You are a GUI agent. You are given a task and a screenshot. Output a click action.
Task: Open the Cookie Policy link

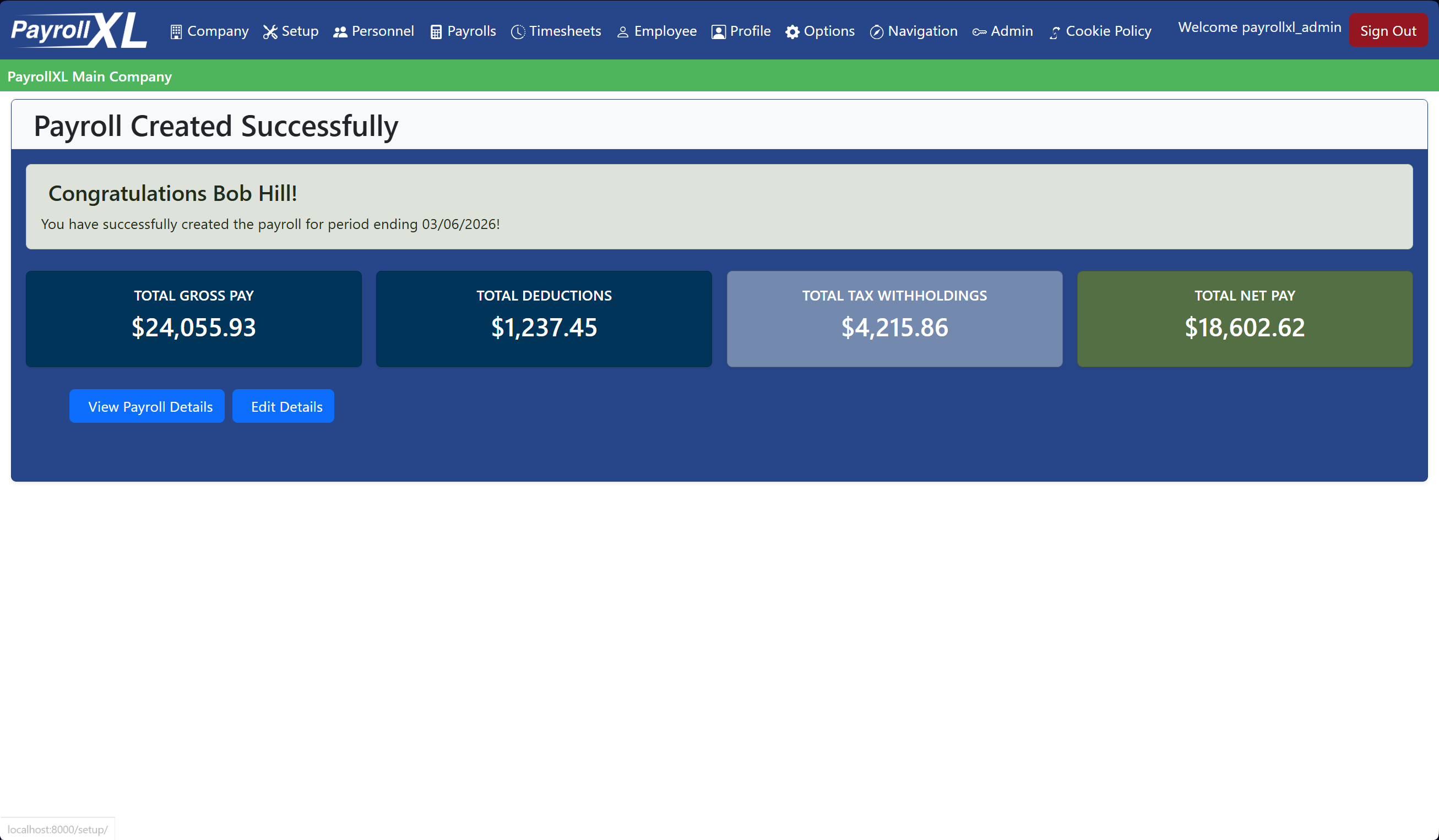tap(1100, 31)
